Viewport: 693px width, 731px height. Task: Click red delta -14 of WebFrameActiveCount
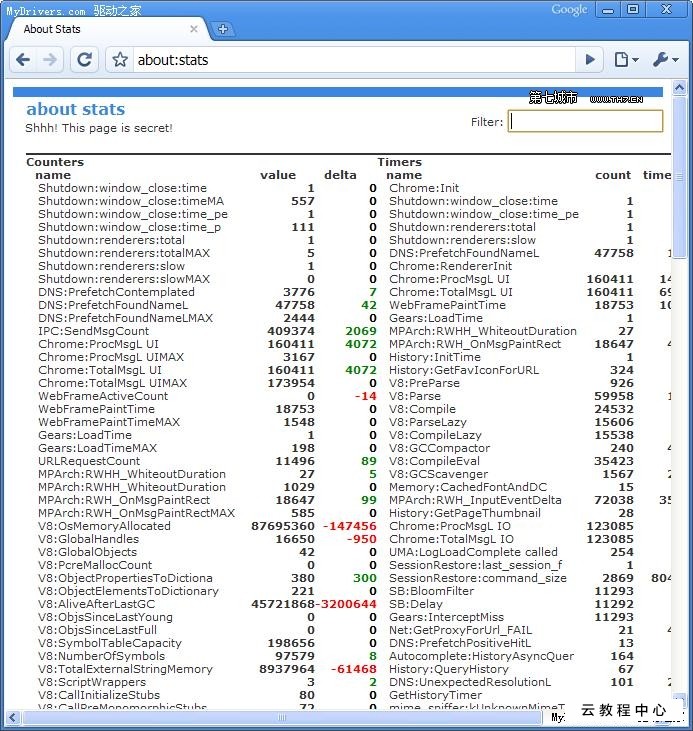pos(366,396)
